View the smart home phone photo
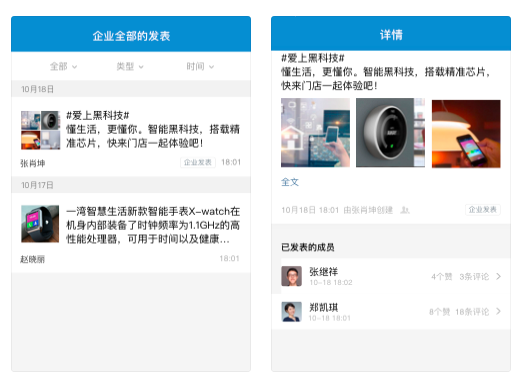The height and width of the screenshot is (383, 523). click(x=316, y=132)
